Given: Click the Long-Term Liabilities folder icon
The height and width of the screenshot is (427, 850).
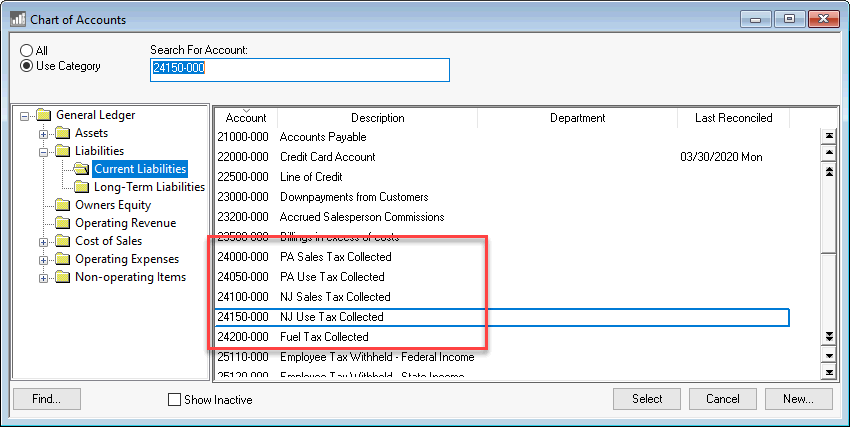Looking at the screenshot, I should coord(81,187).
